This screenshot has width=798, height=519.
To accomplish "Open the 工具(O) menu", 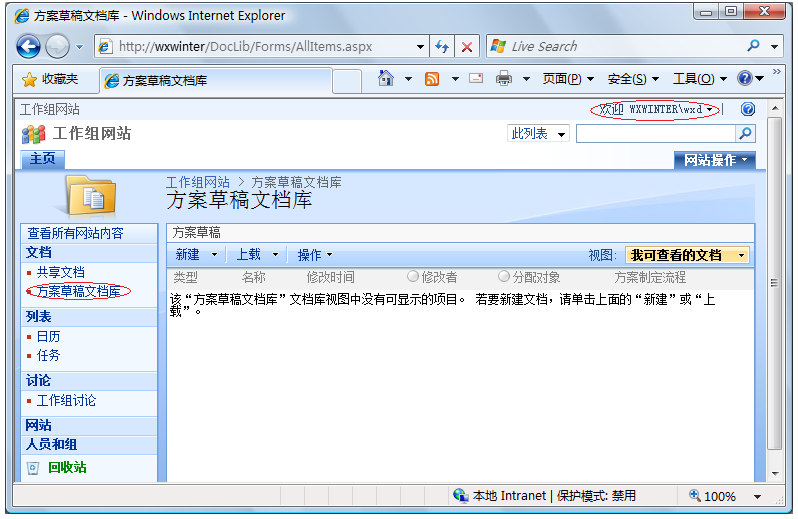I will point(700,79).
